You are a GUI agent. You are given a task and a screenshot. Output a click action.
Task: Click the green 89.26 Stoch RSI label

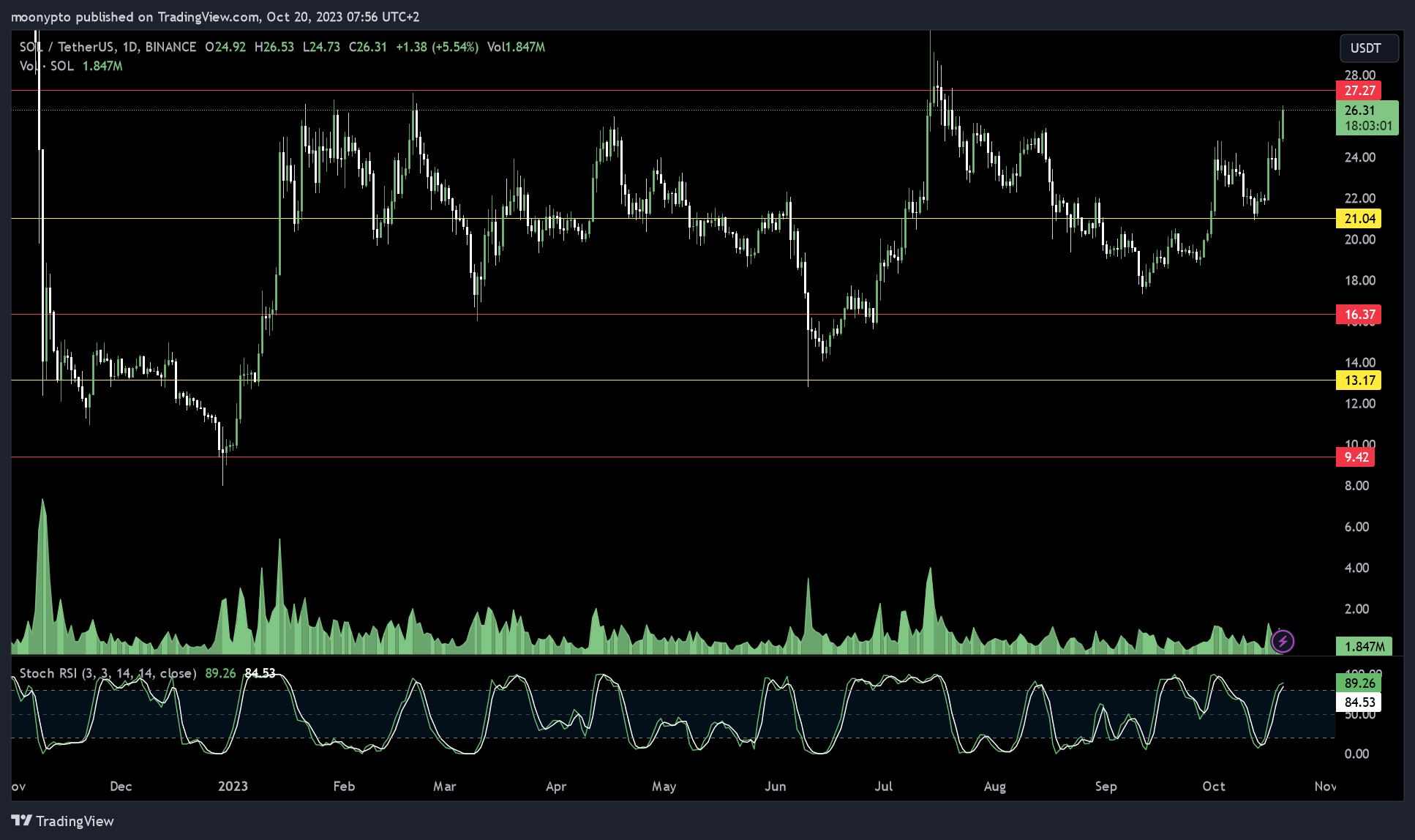point(1359,683)
